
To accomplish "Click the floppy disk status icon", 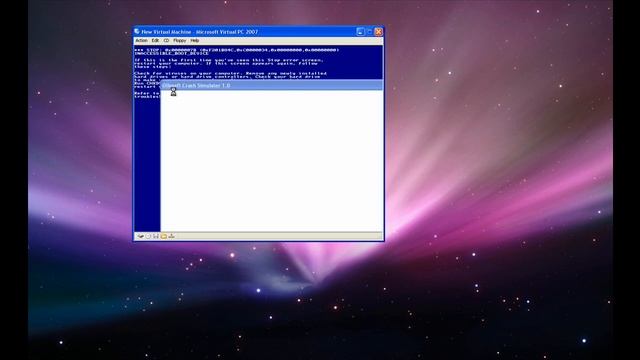I will [x=156, y=236].
